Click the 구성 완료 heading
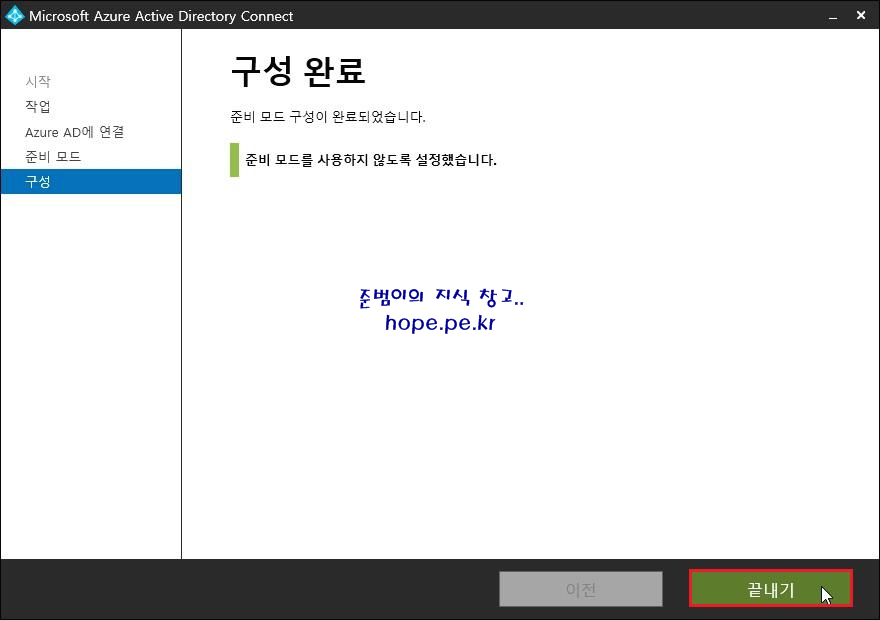880x620 pixels. 298,71
